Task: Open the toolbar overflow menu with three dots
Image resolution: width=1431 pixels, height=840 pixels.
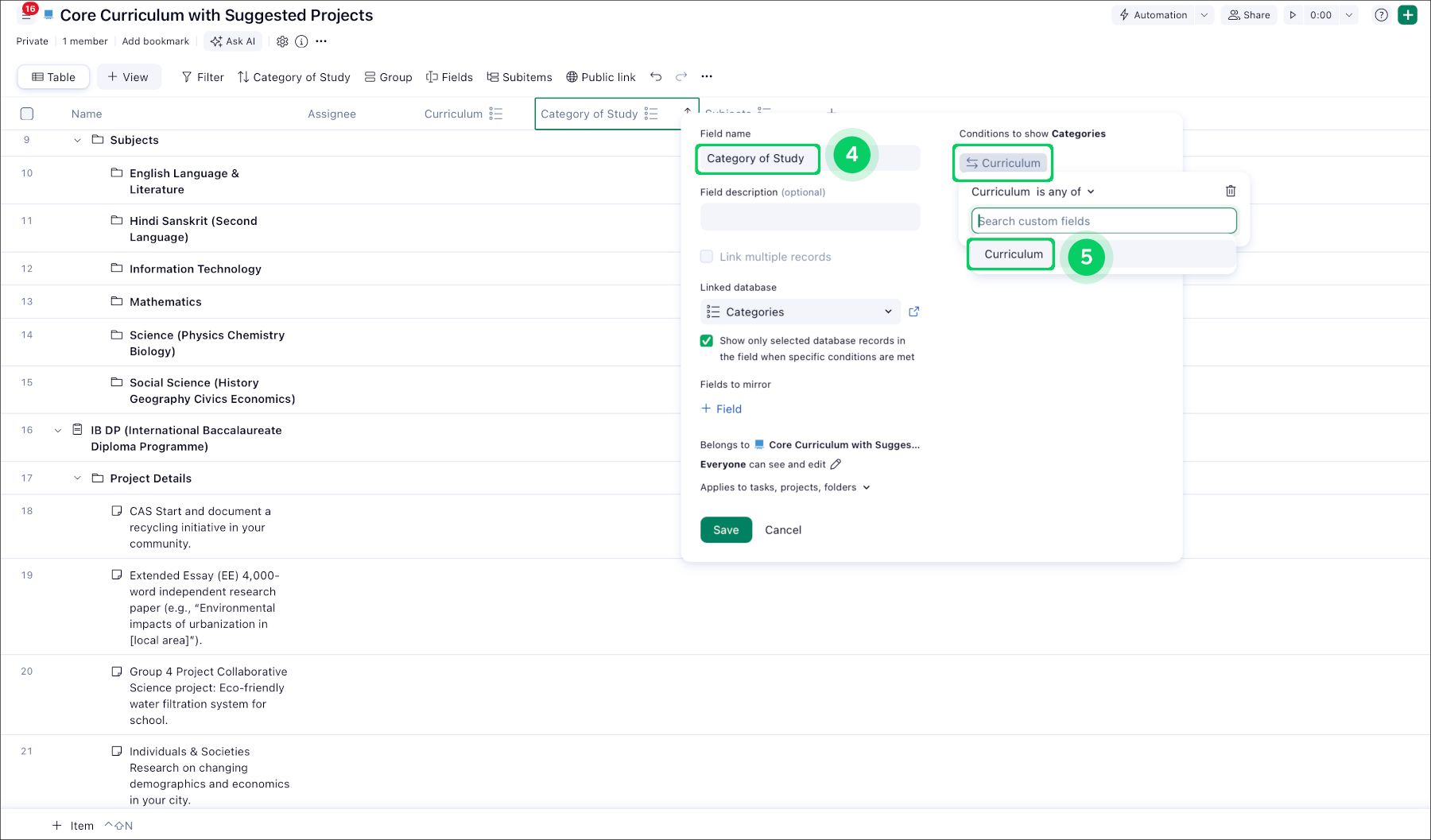Action: pos(706,76)
